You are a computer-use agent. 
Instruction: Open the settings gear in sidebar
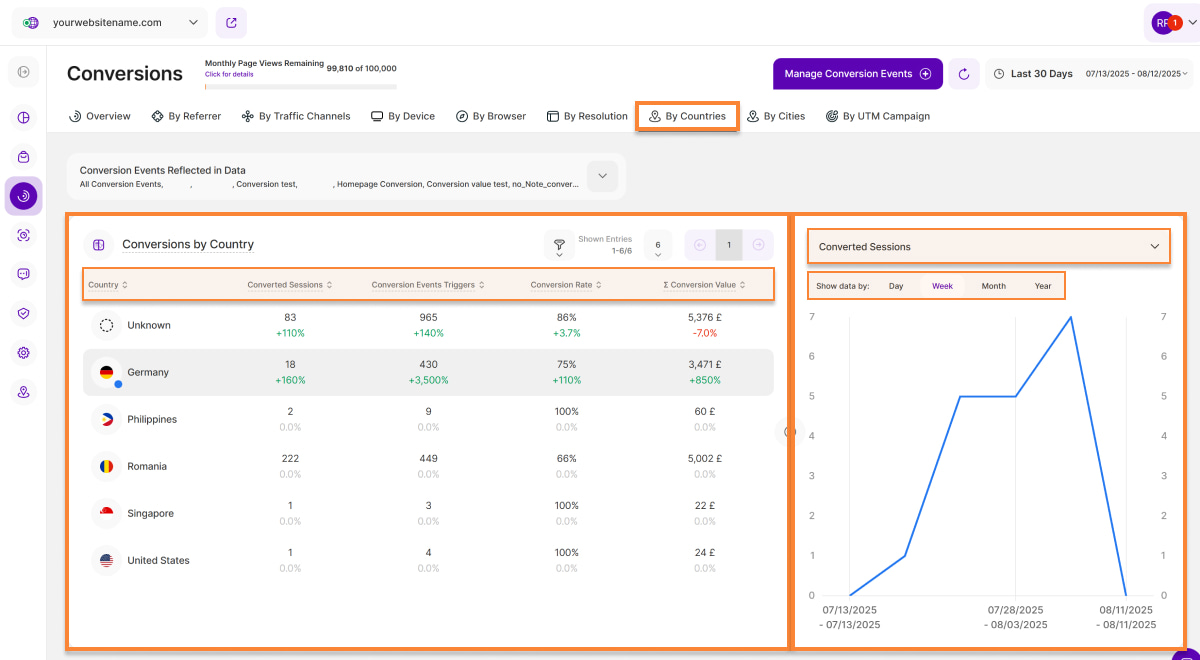pyautogui.click(x=24, y=353)
